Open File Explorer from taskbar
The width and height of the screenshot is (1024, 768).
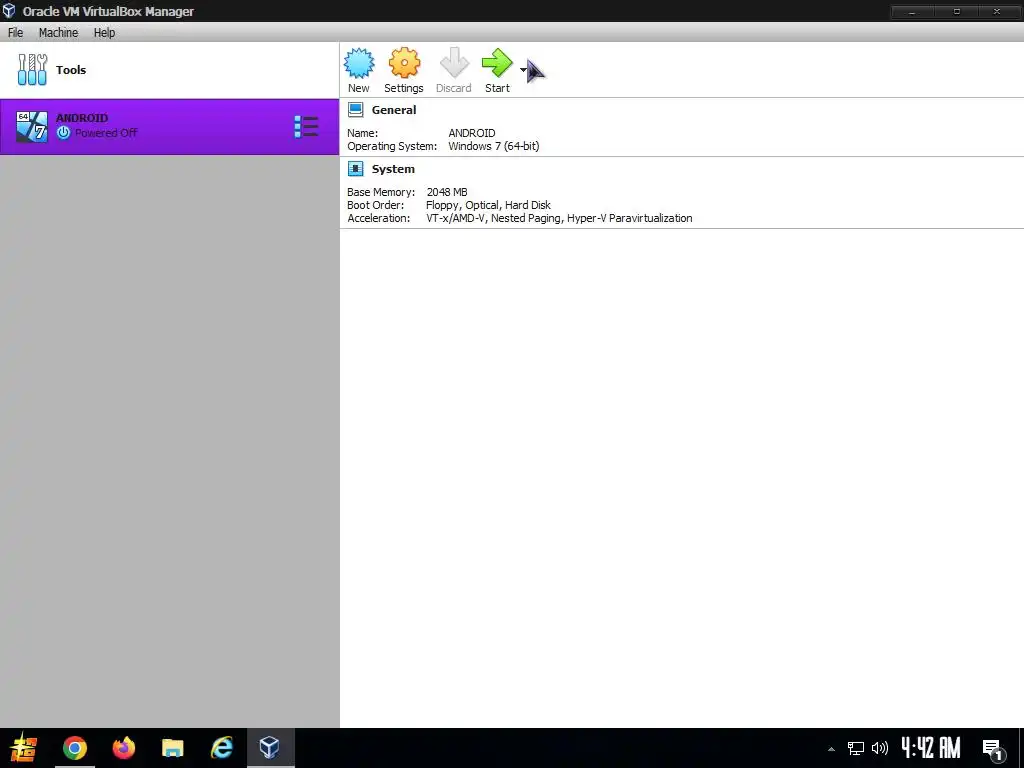click(172, 748)
